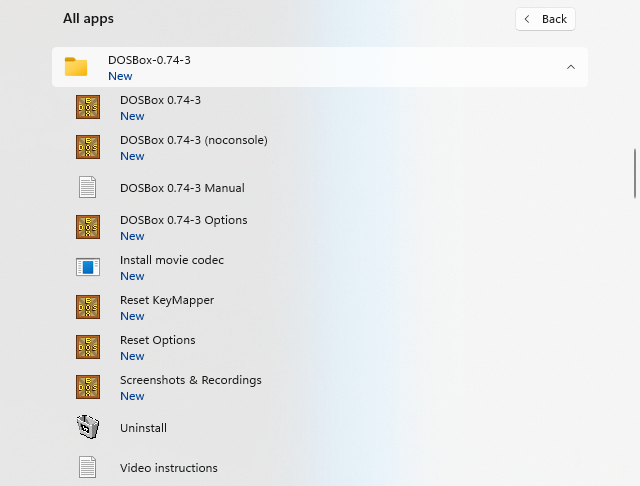Screen dimensions: 640x486
Task: Open "DOSBox 0.74-3 (noconsole)" label
Action: pyautogui.click(x=194, y=140)
